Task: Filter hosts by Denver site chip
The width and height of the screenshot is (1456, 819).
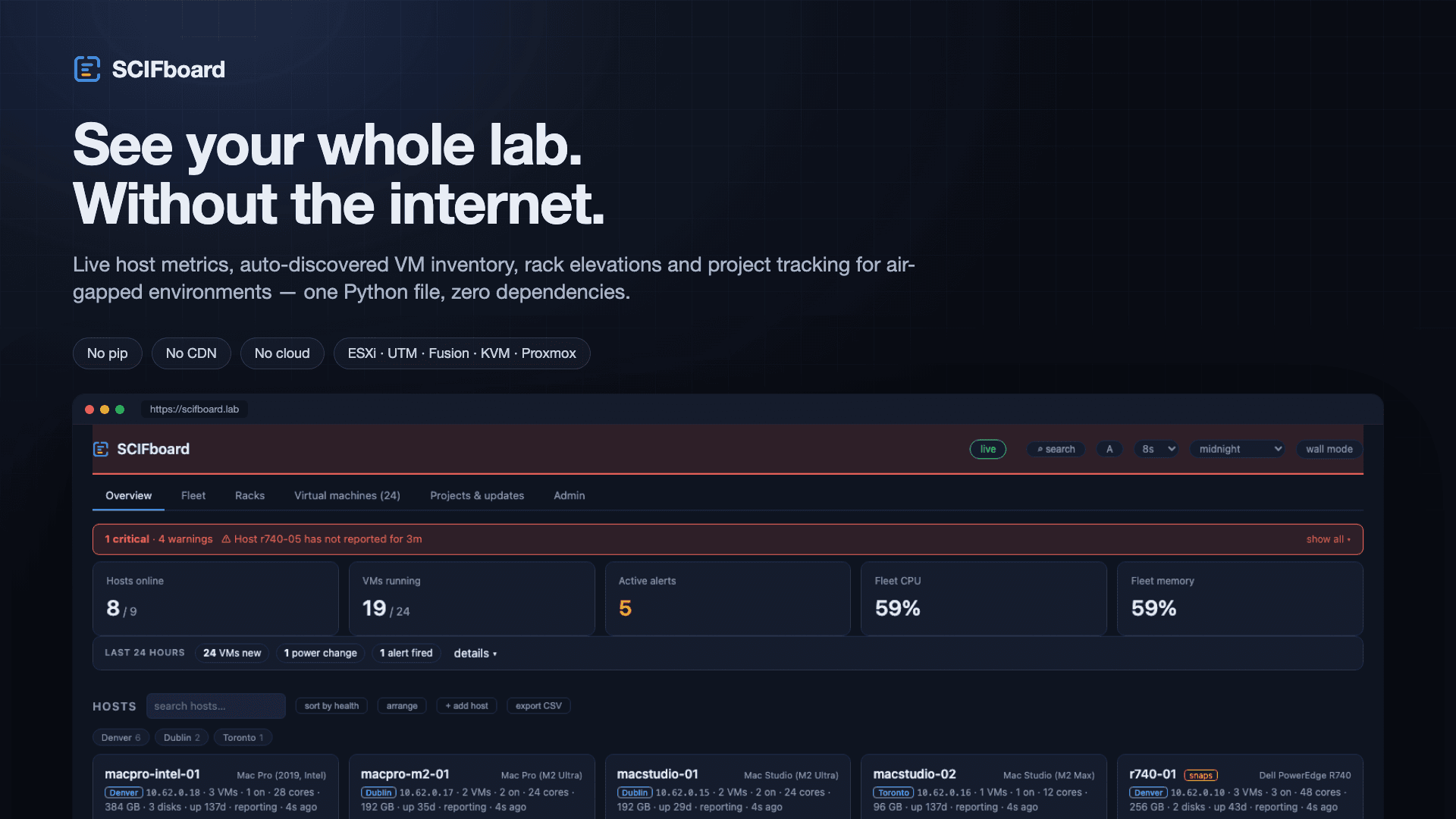Action: pos(121,738)
